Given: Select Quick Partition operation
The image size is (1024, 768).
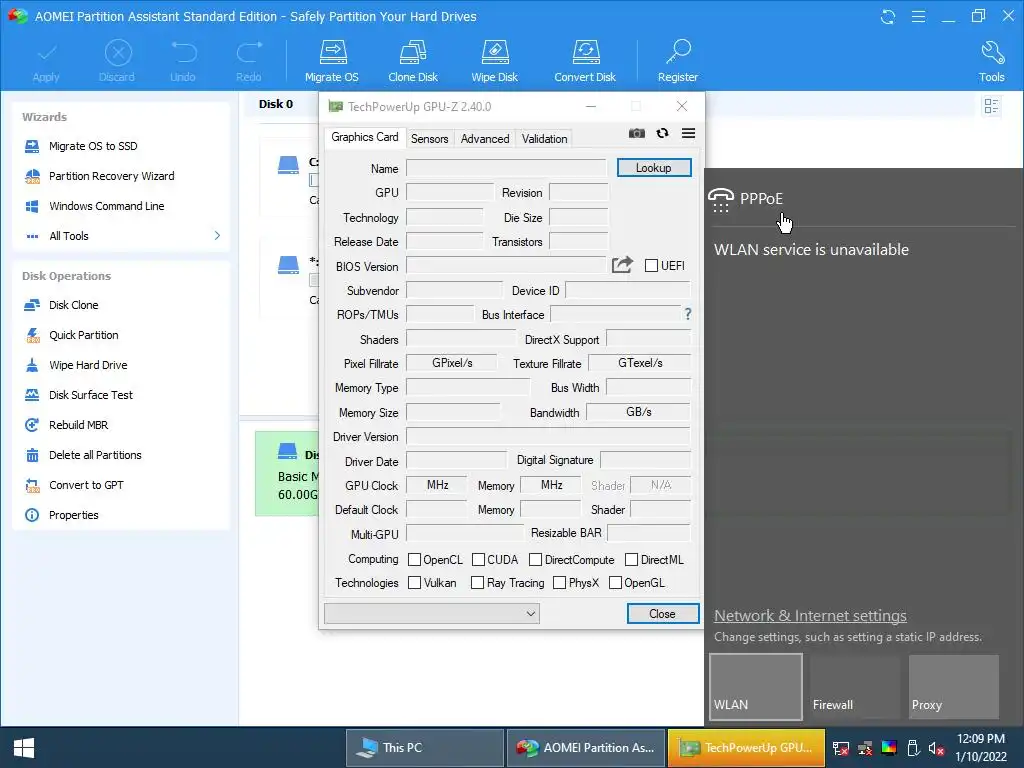Looking at the screenshot, I should coord(71,335).
